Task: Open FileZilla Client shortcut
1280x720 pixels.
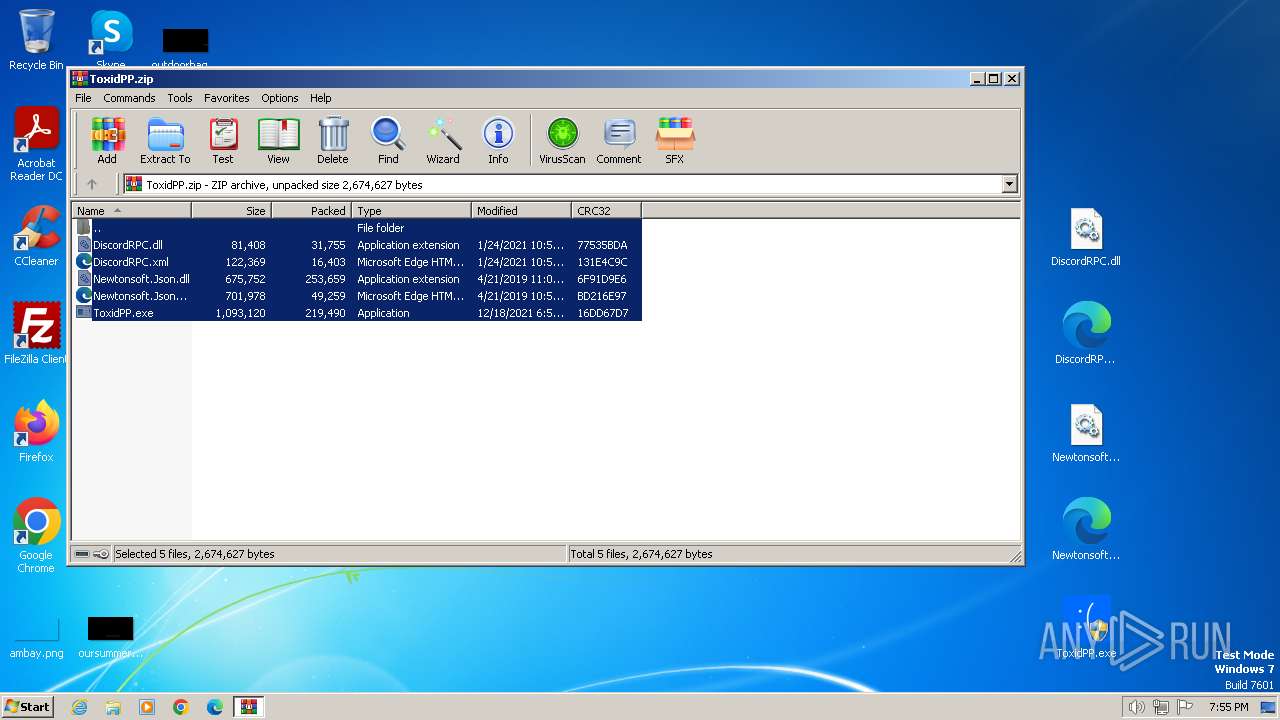Action: [x=36, y=334]
